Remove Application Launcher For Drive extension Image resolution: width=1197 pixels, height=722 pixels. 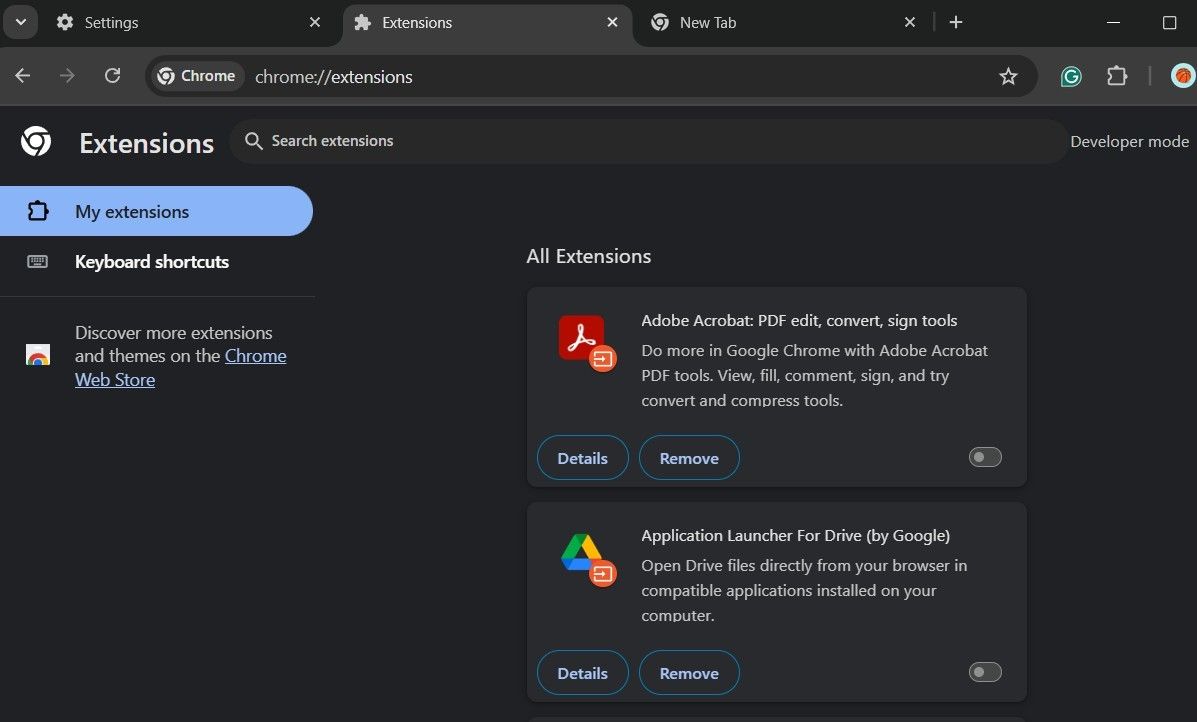[x=689, y=673]
